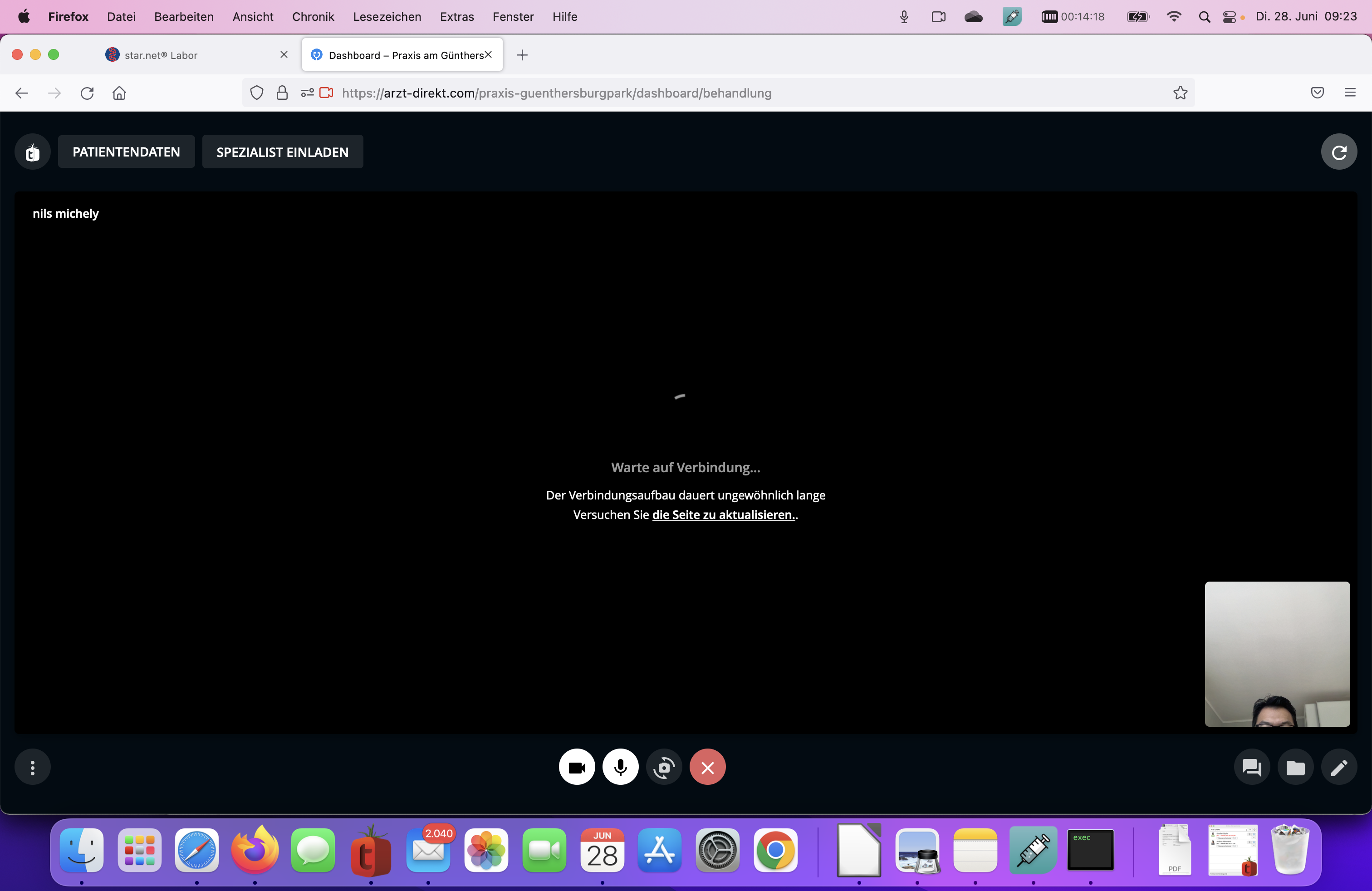
Task: Open the Lesezeichen menu
Action: click(387, 17)
